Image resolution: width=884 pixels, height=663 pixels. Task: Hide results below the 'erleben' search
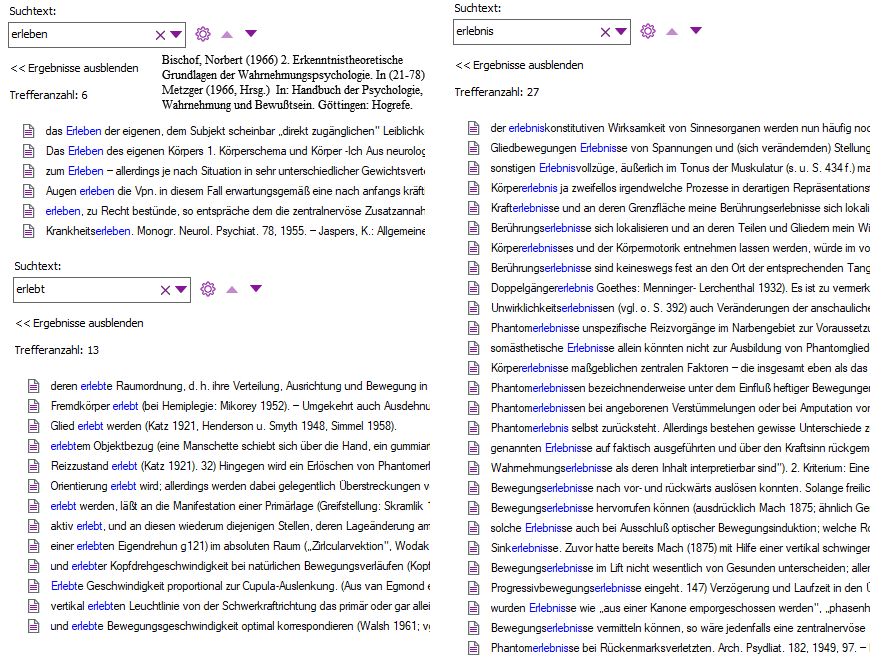[x=74, y=68]
